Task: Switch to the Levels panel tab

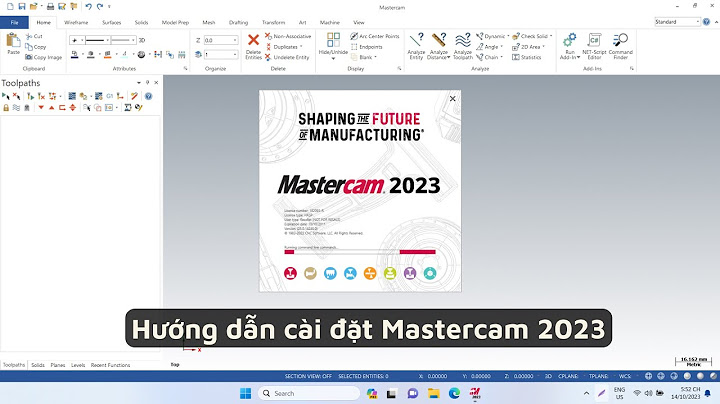Action: click(x=78, y=365)
